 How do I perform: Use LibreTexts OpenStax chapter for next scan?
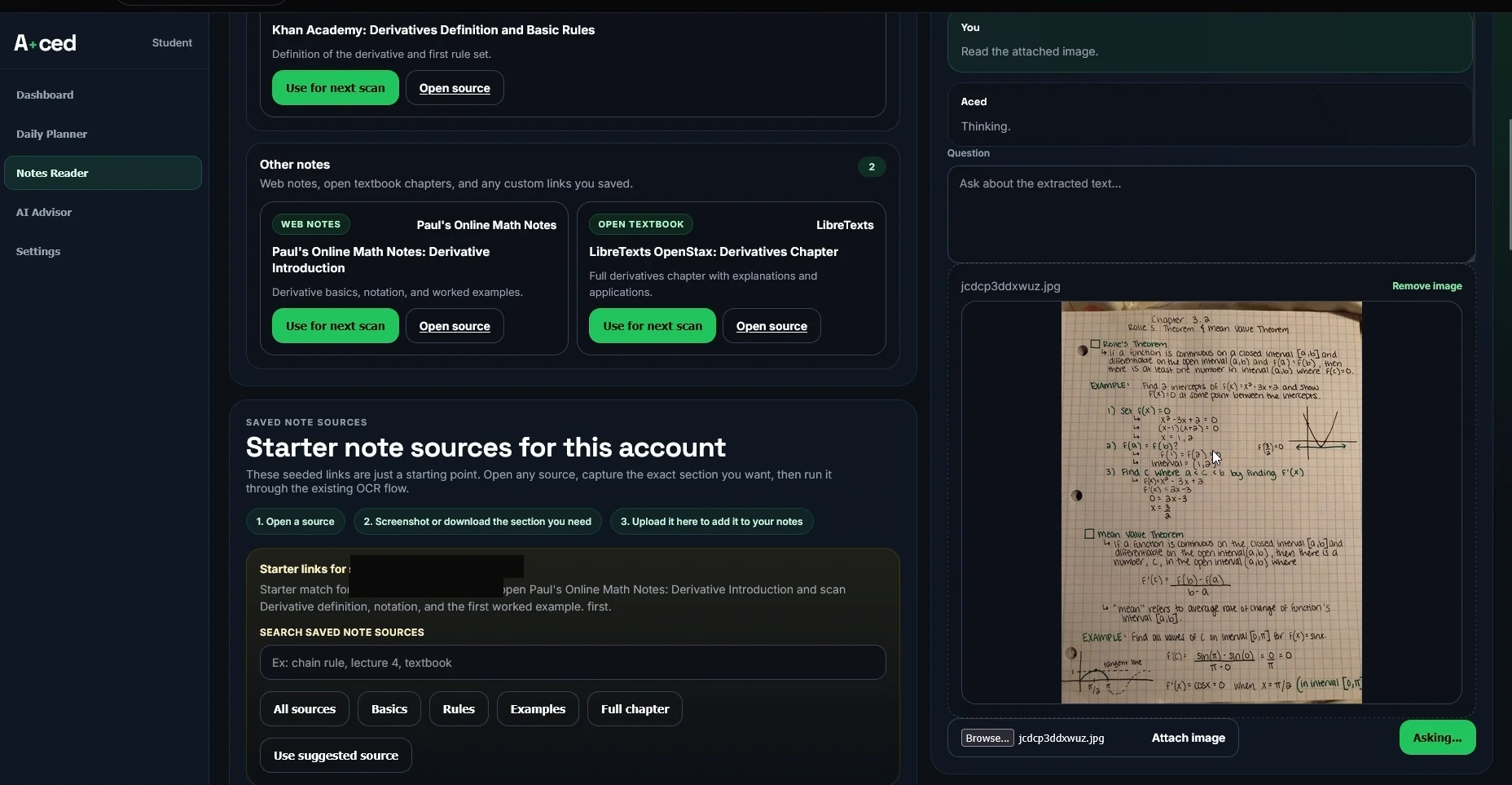click(x=653, y=326)
